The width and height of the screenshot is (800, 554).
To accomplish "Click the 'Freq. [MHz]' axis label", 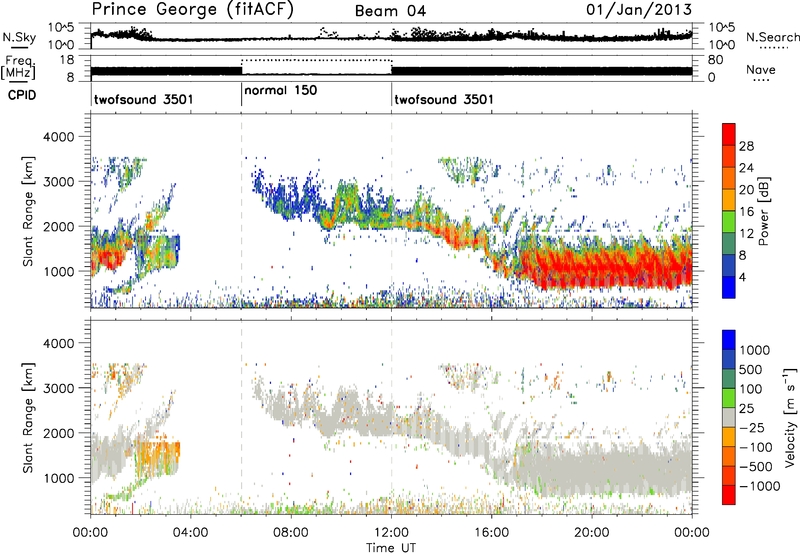I will 18,67.
